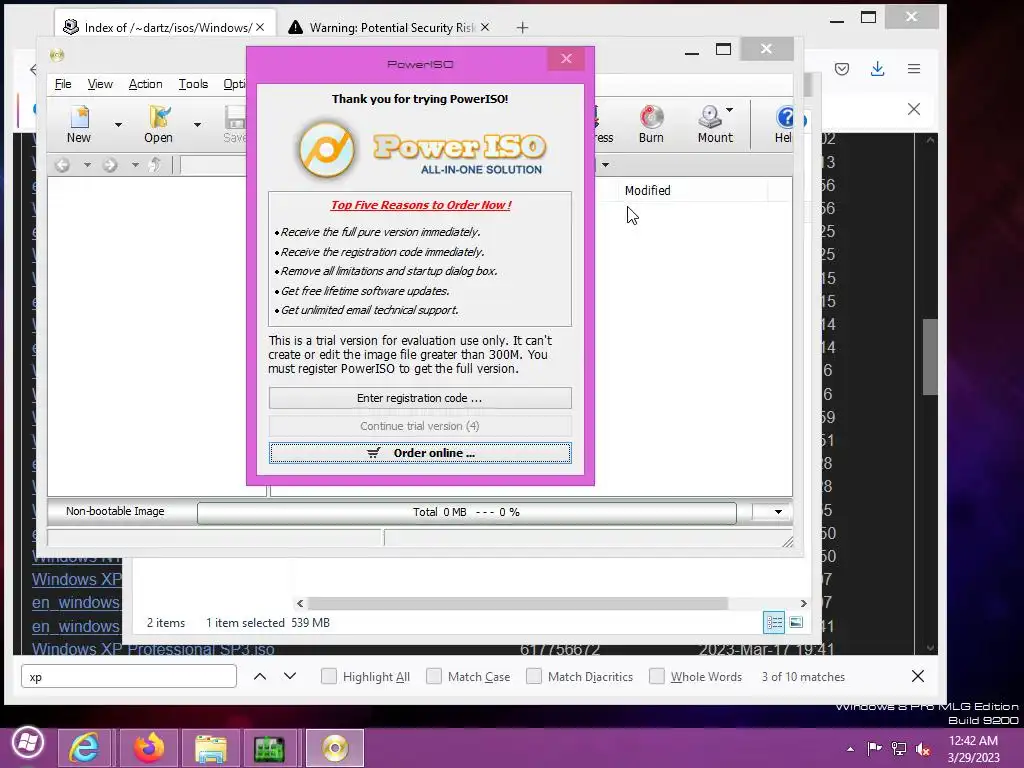The height and width of the screenshot is (768, 1024).
Task: Open the Back history dropdown arrow
Action: 87,165
